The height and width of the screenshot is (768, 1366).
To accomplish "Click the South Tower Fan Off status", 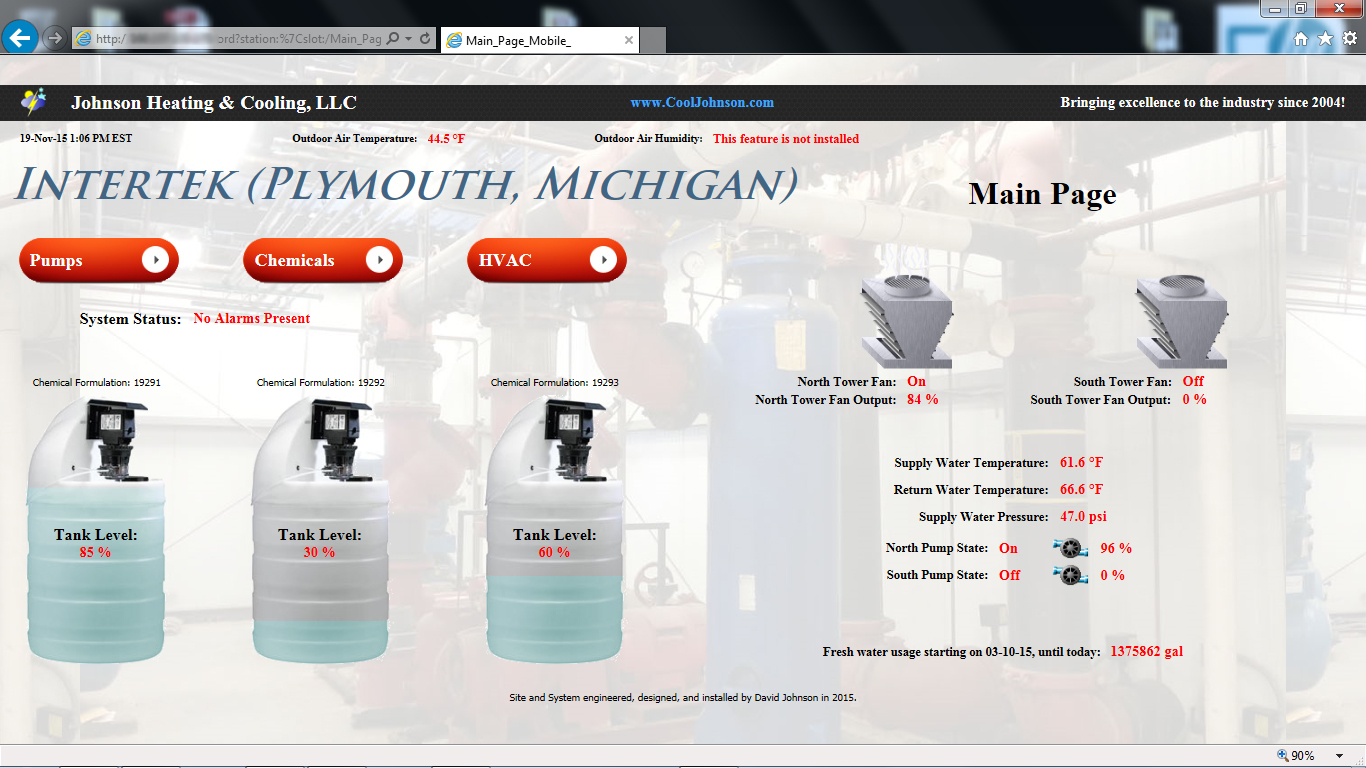I will (x=1193, y=381).
